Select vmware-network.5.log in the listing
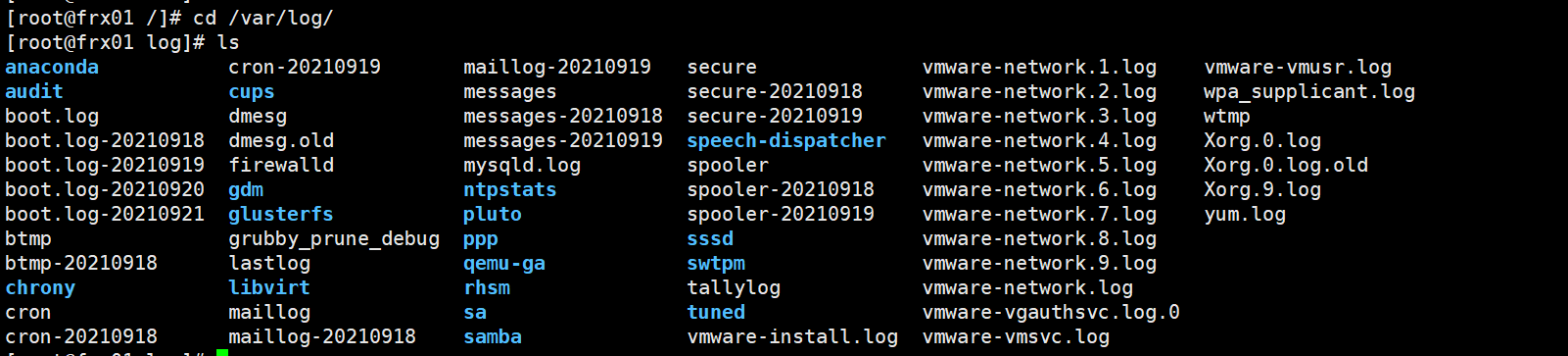 [1039, 165]
